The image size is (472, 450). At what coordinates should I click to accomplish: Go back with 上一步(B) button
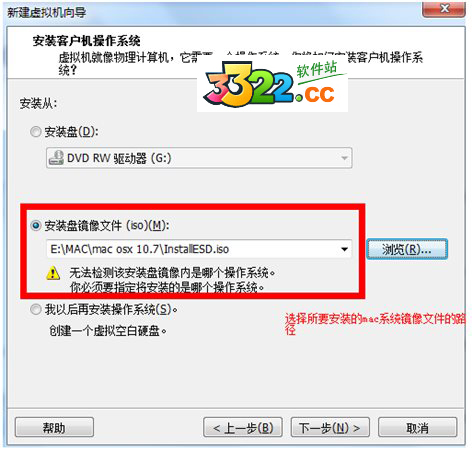click(x=243, y=427)
